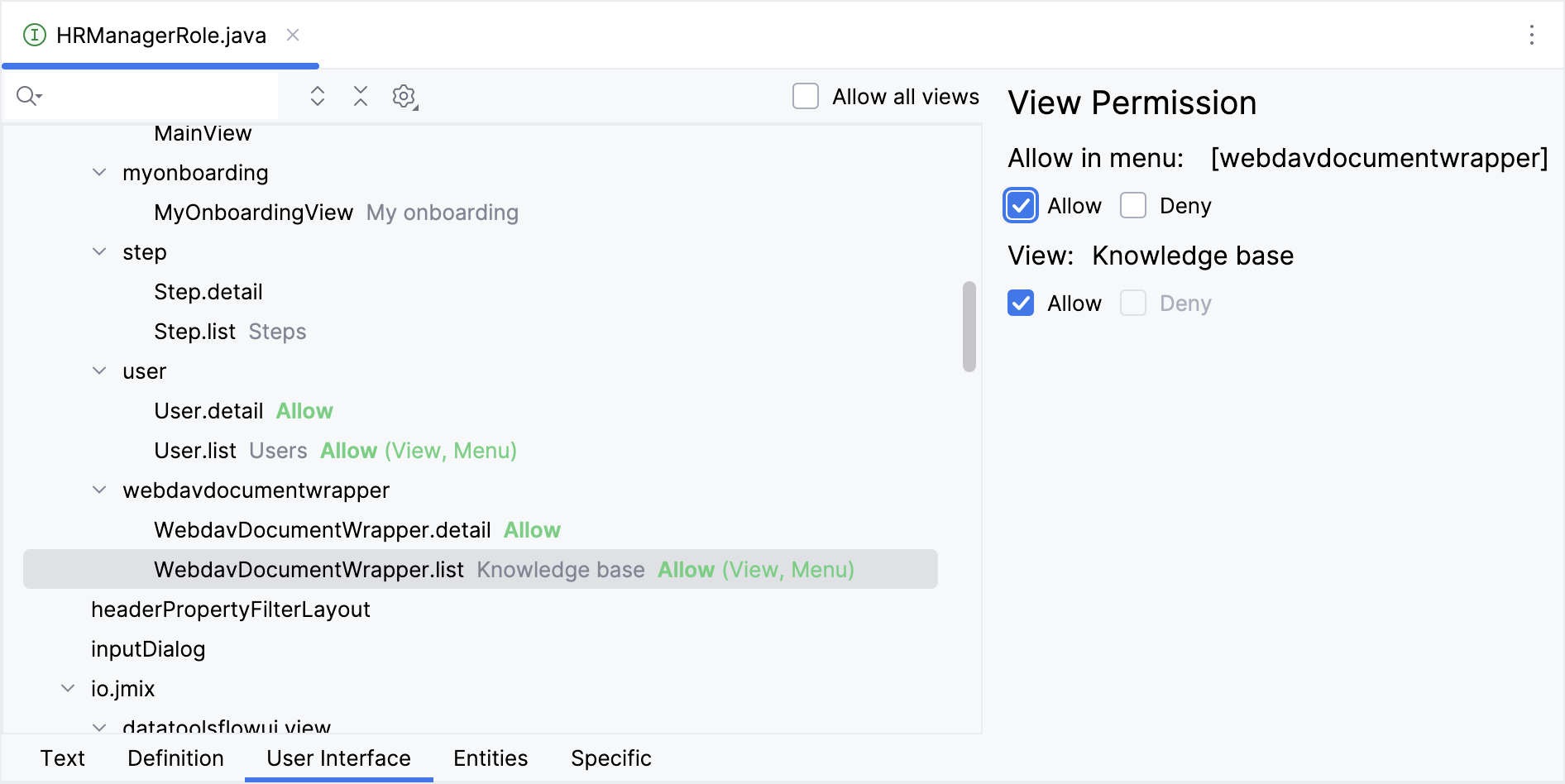Image resolution: width=1565 pixels, height=784 pixels.
Task: Click the search magnifier icon
Action: point(27,96)
